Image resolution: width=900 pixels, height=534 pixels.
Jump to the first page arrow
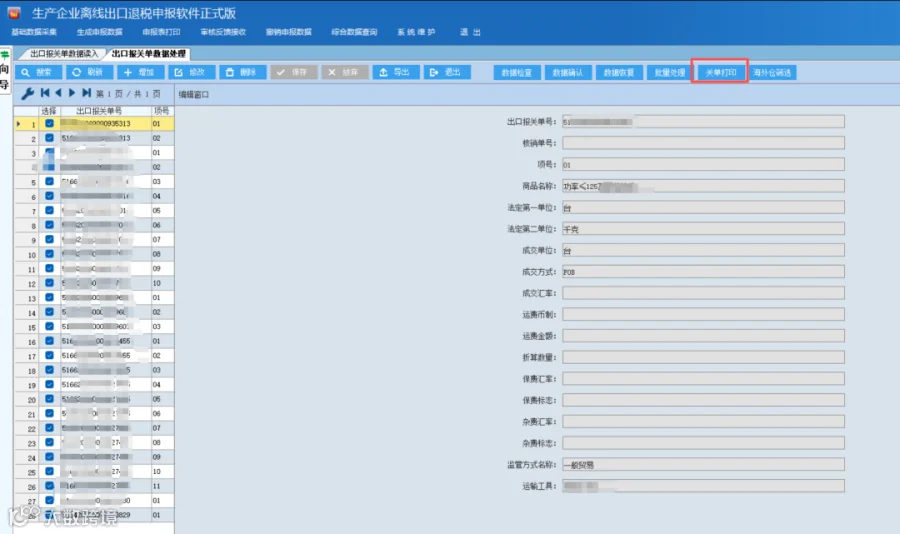(x=45, y=93)
